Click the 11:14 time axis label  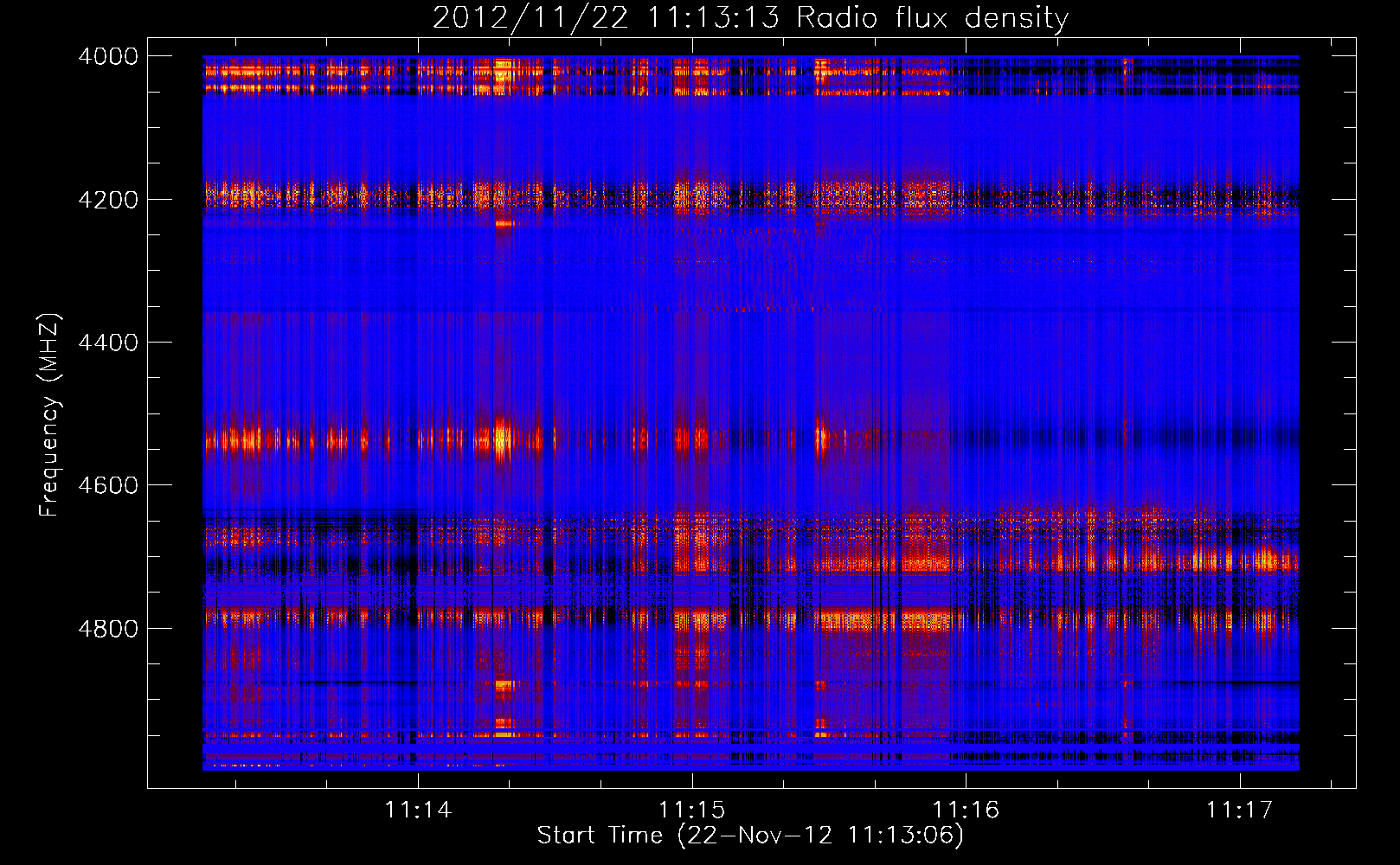[x=418, y=811]
